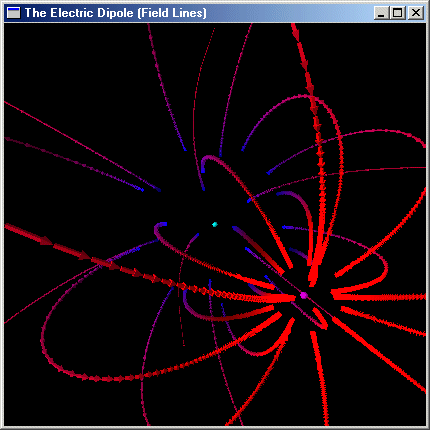Close the Electric Dipole window
The image size is (430, 430).
click(416, 13)
